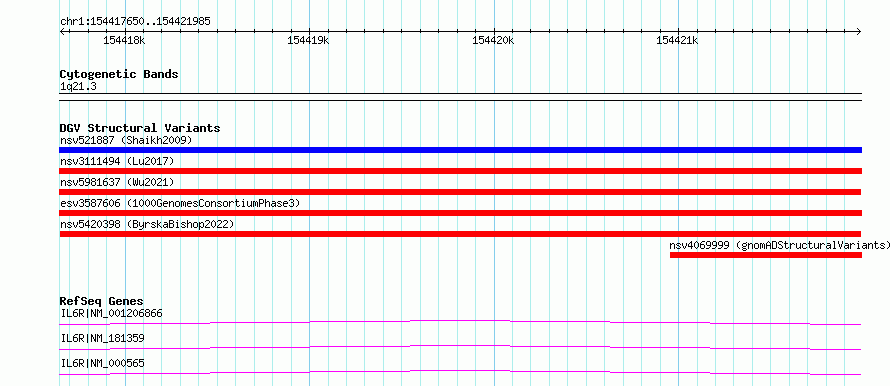The height and width of the screenshot is (386, 890).
Task: Click the IL6R NM_000565 magenta transcript line
Action: 460,372
